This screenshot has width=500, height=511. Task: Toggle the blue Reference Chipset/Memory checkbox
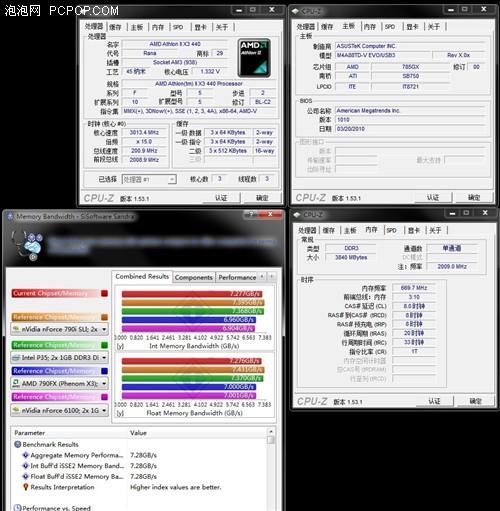click(x=104, y=371)
